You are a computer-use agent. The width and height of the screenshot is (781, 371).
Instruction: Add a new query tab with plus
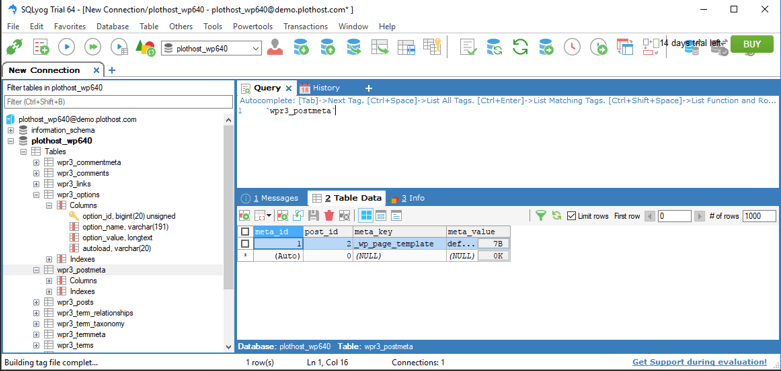(369, 88)
